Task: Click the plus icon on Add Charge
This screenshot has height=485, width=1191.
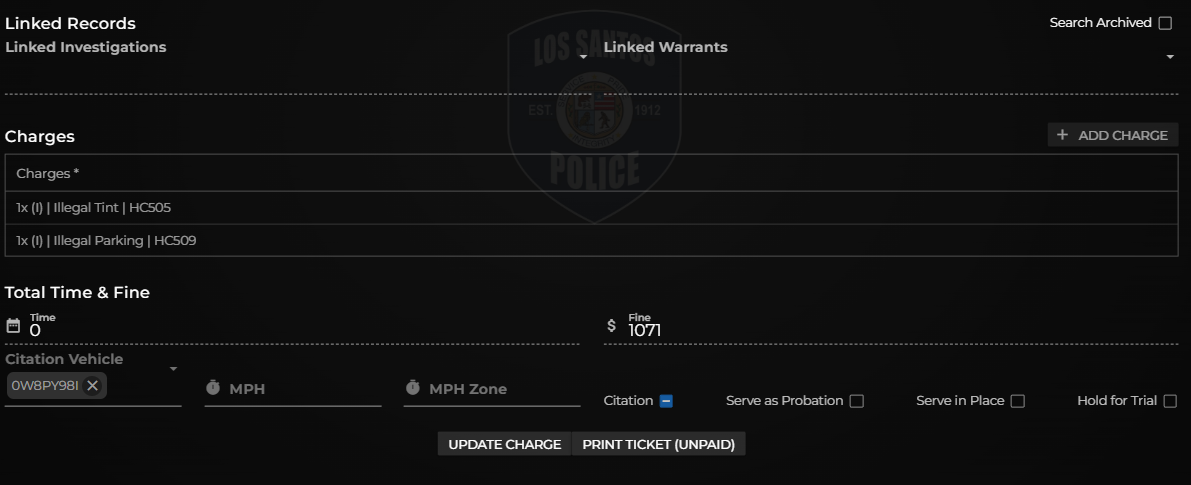Action: [x=1063, y=134]
